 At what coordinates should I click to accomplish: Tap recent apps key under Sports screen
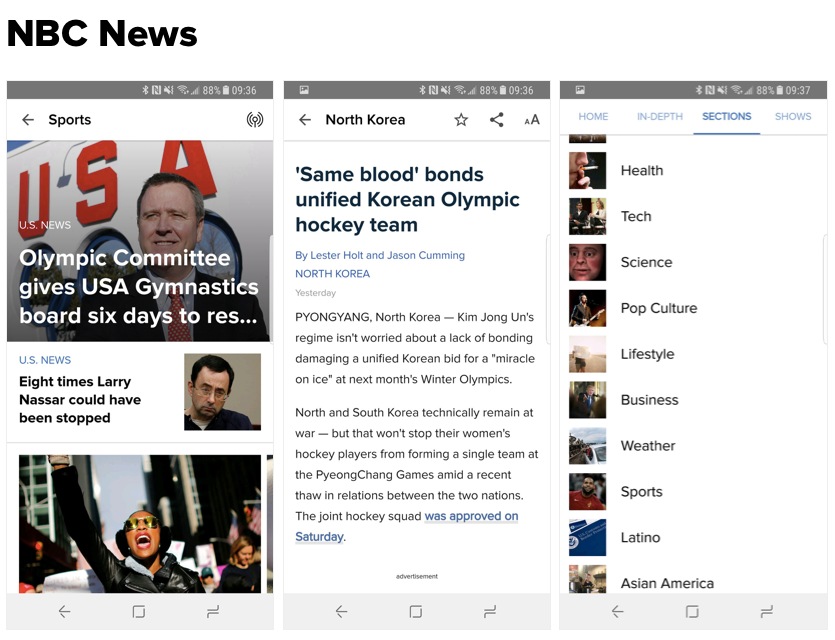point(213,611)
